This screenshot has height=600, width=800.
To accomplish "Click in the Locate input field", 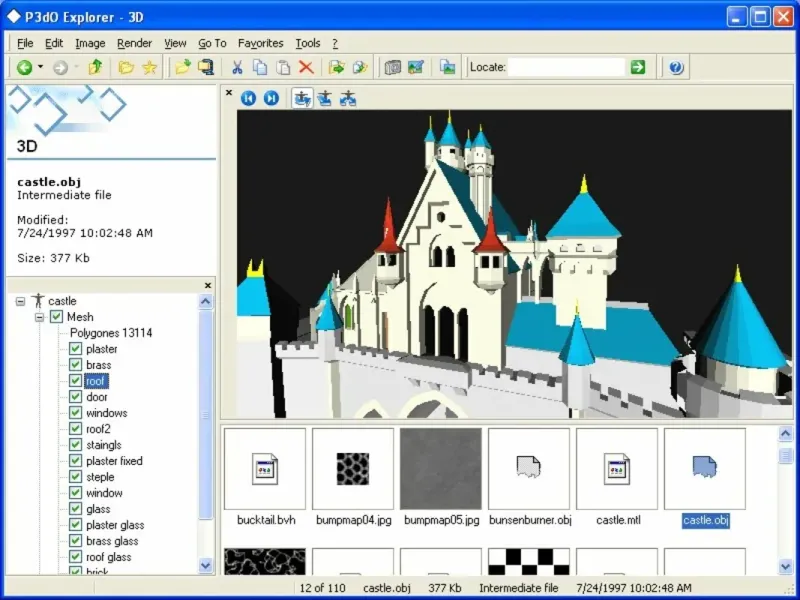I will point(568,68).
